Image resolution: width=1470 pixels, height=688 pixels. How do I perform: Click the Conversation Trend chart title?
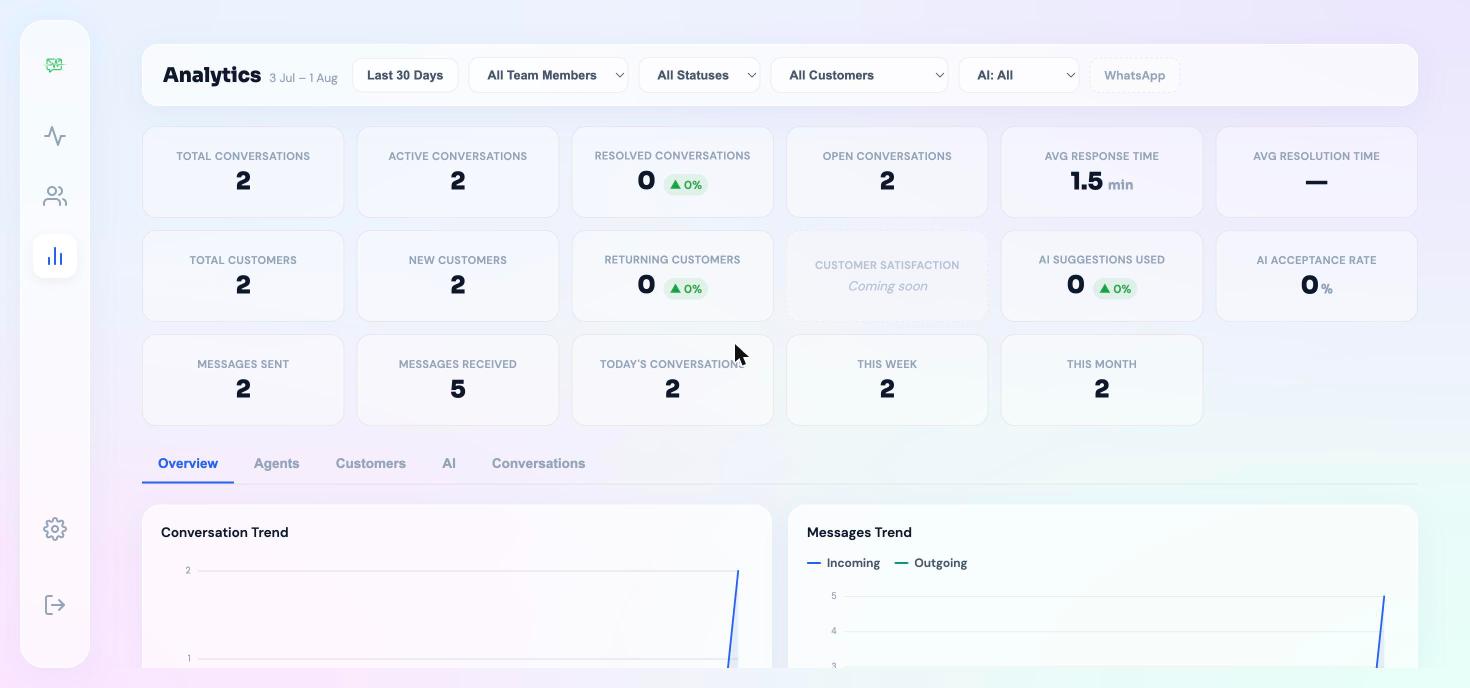pyautogui.click(x=225, y=532)
